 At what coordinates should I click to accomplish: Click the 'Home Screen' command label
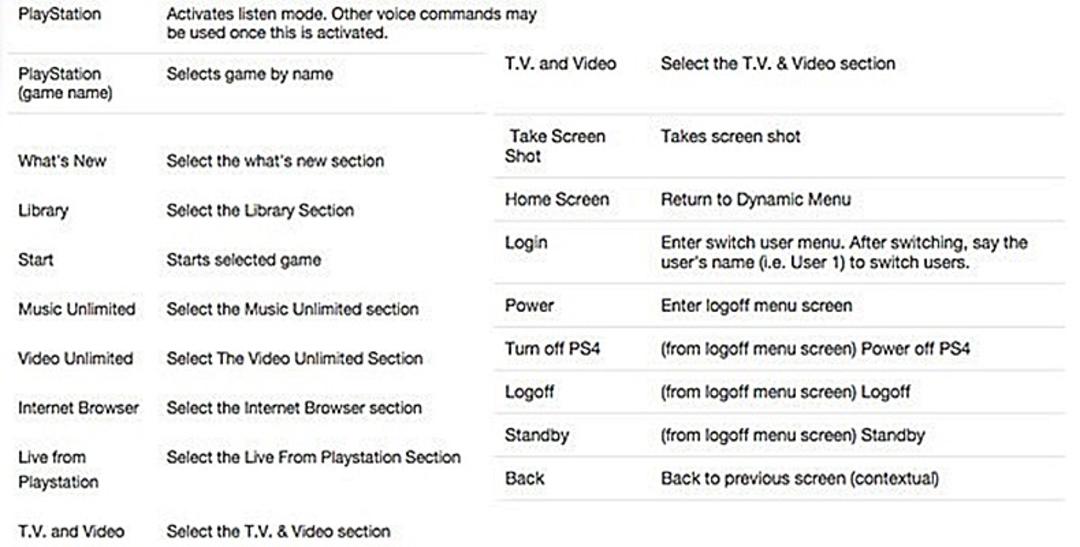point(557,200)
